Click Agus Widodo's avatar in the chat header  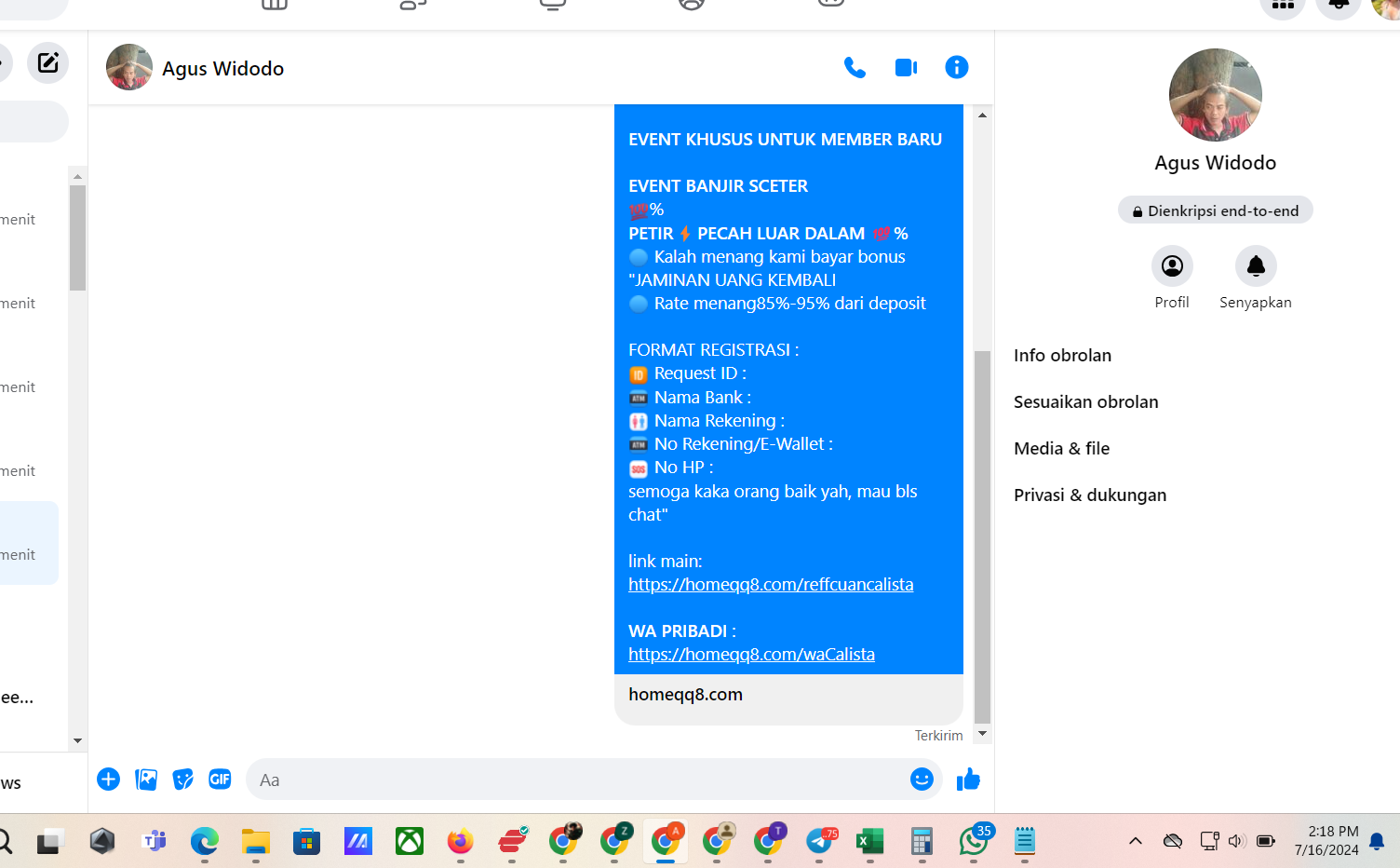tap(129, 67)
